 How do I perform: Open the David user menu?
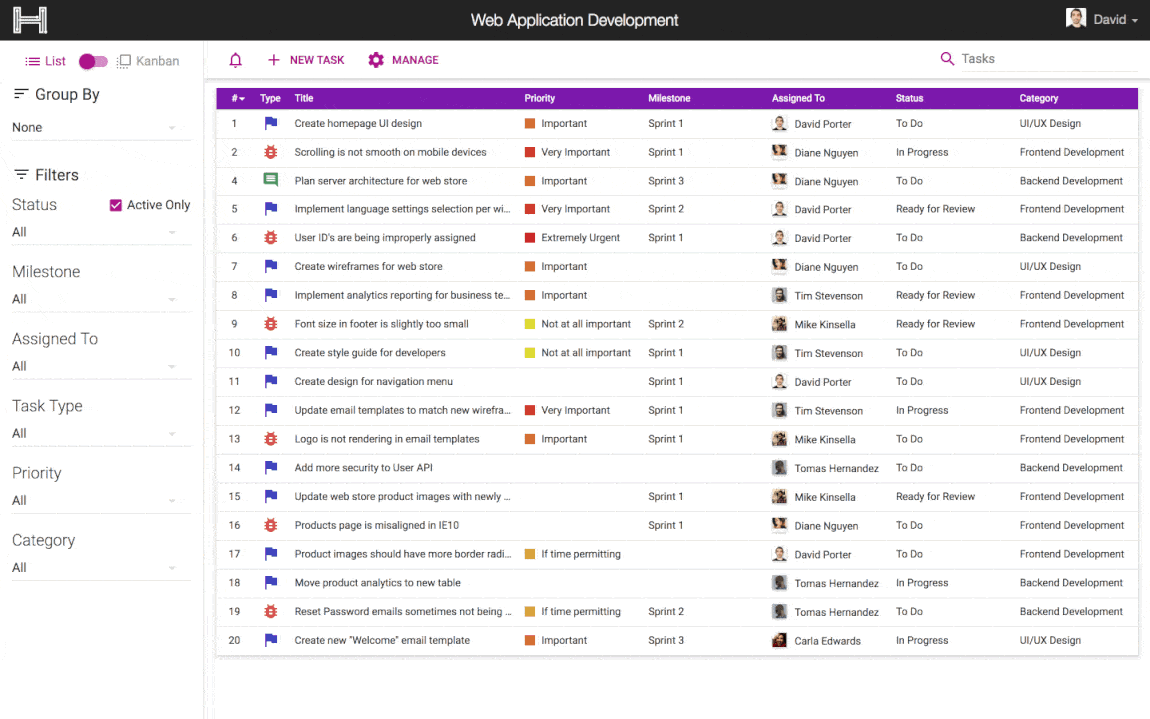tap(1102, 19)
